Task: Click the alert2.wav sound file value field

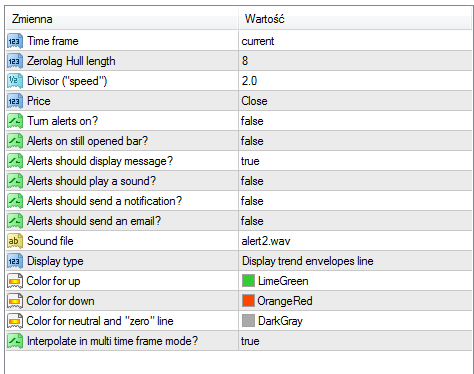Action: tap(355, 241)
